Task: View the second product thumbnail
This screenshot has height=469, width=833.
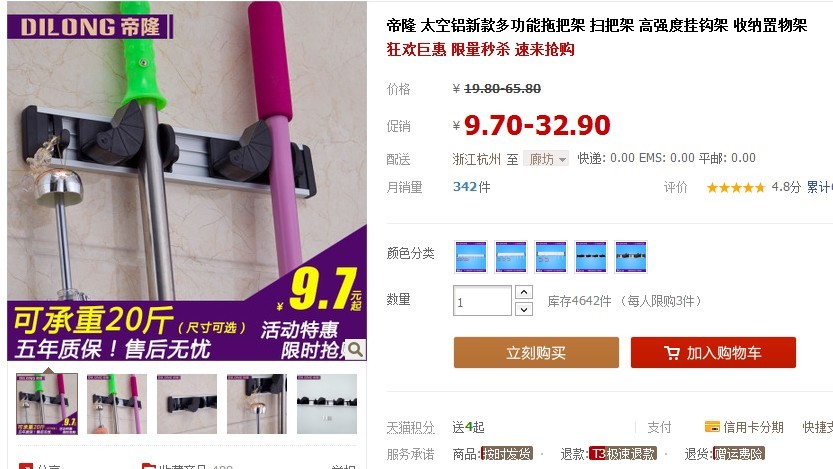Action: pos(117,404)
